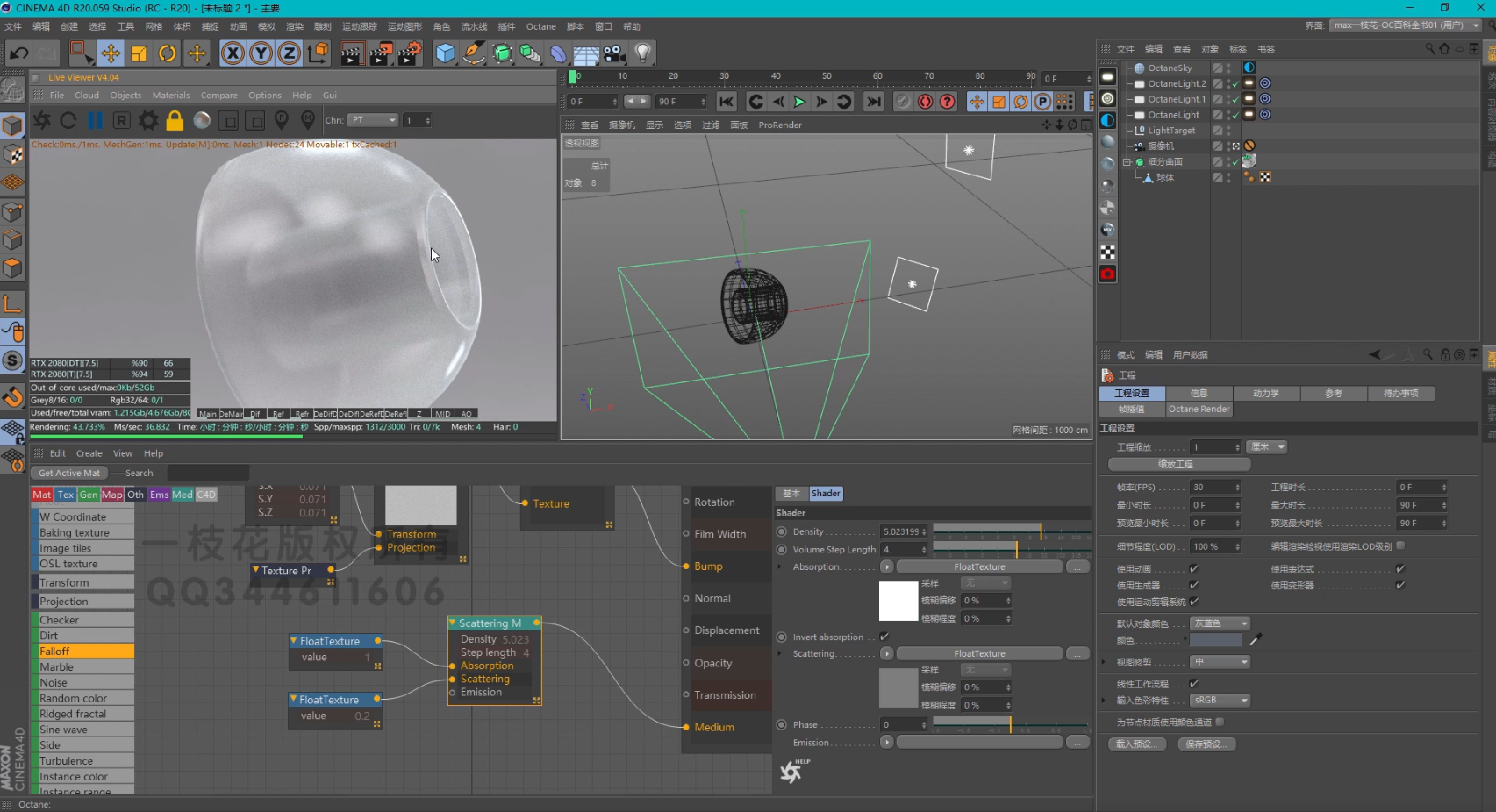This screenshot has height=812, width=1496.
Task: Click Live Viewer pick focus icon
Action: (282, 120)
